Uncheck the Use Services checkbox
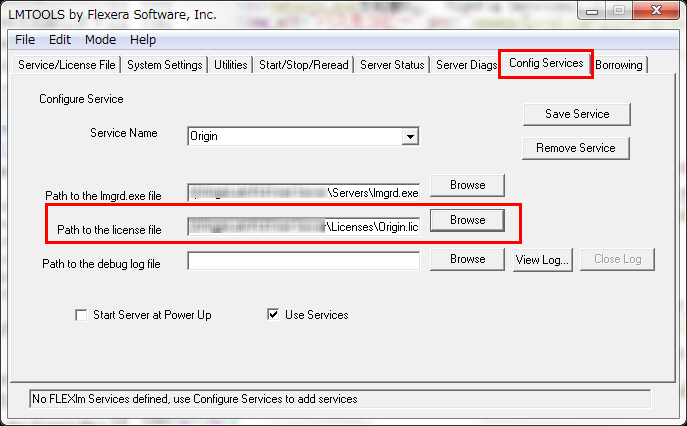Image resolution: width=687 pixels, height=426 pixels. 273,314
